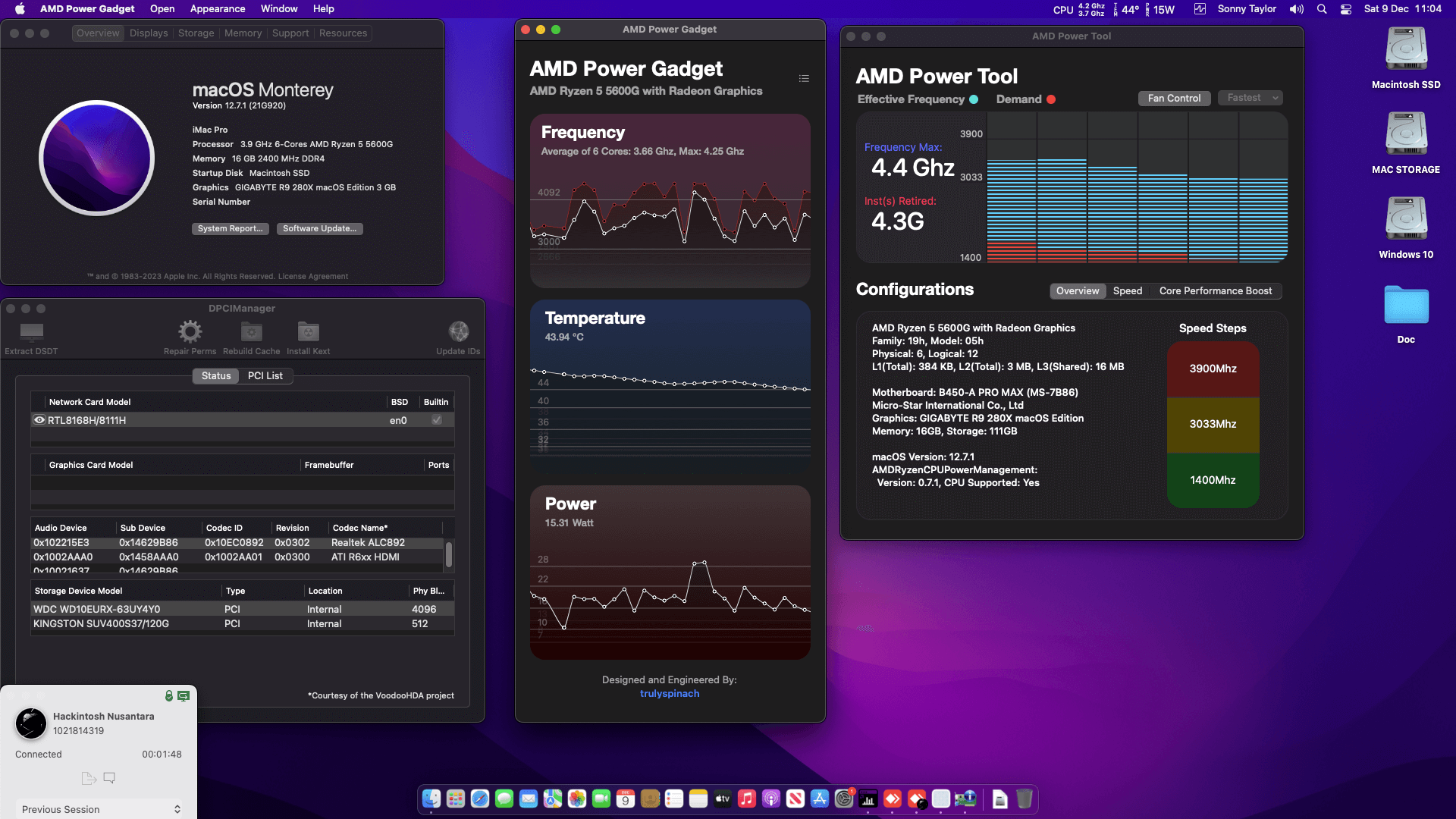Click the Extract DSDT icon

click(x=31, y=332)
